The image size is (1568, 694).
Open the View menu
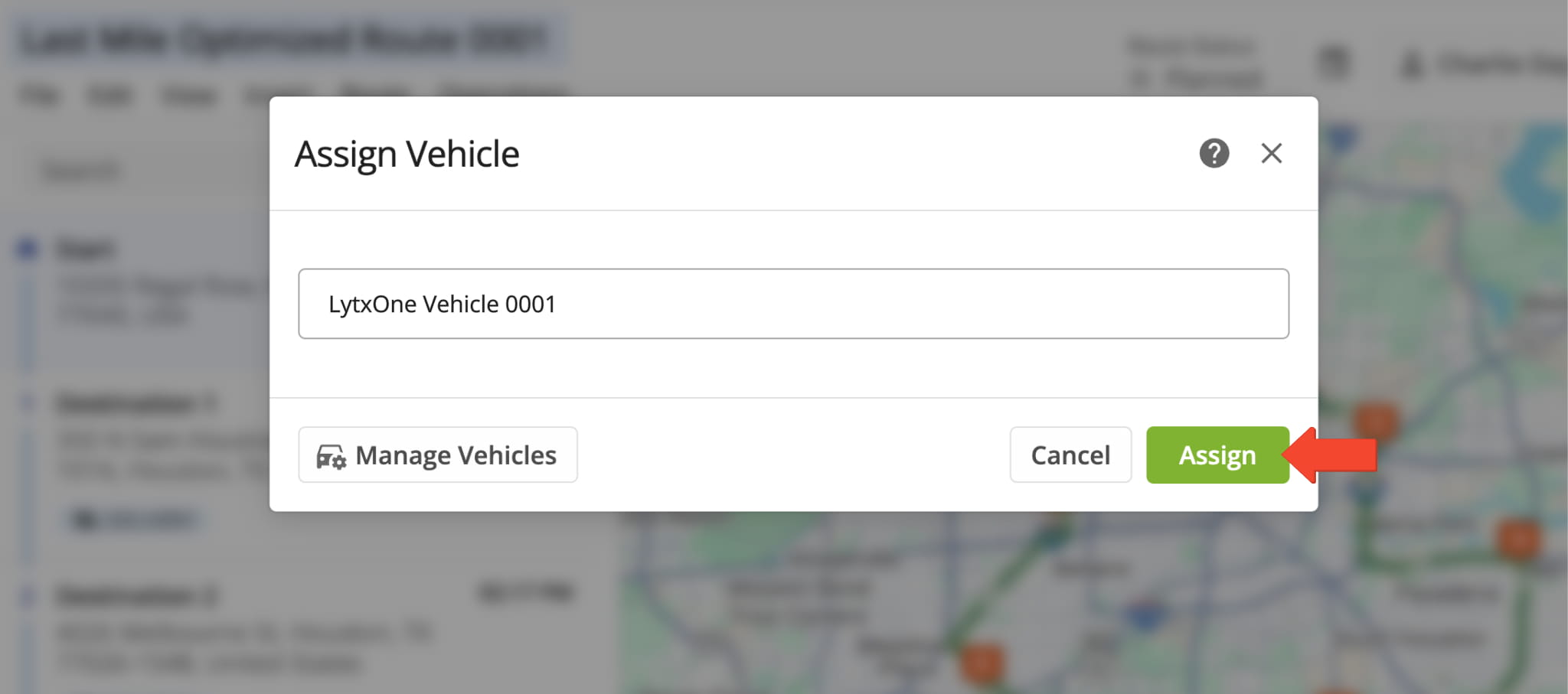pyautogui.click(x=188, y=96)
